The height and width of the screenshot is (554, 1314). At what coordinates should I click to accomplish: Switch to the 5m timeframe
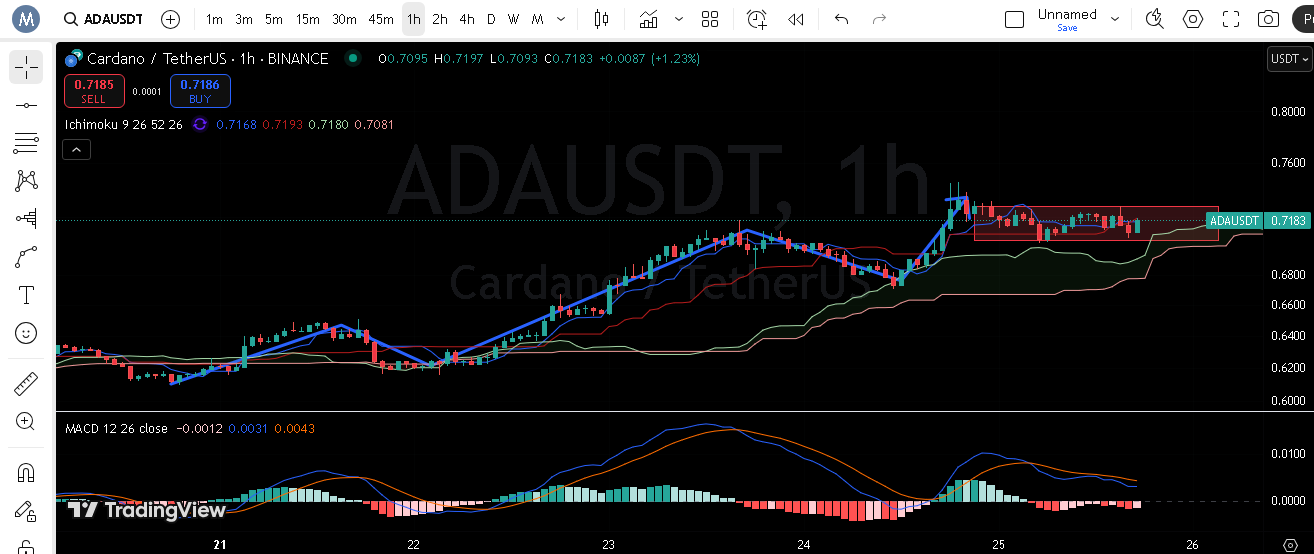(274, 19)
